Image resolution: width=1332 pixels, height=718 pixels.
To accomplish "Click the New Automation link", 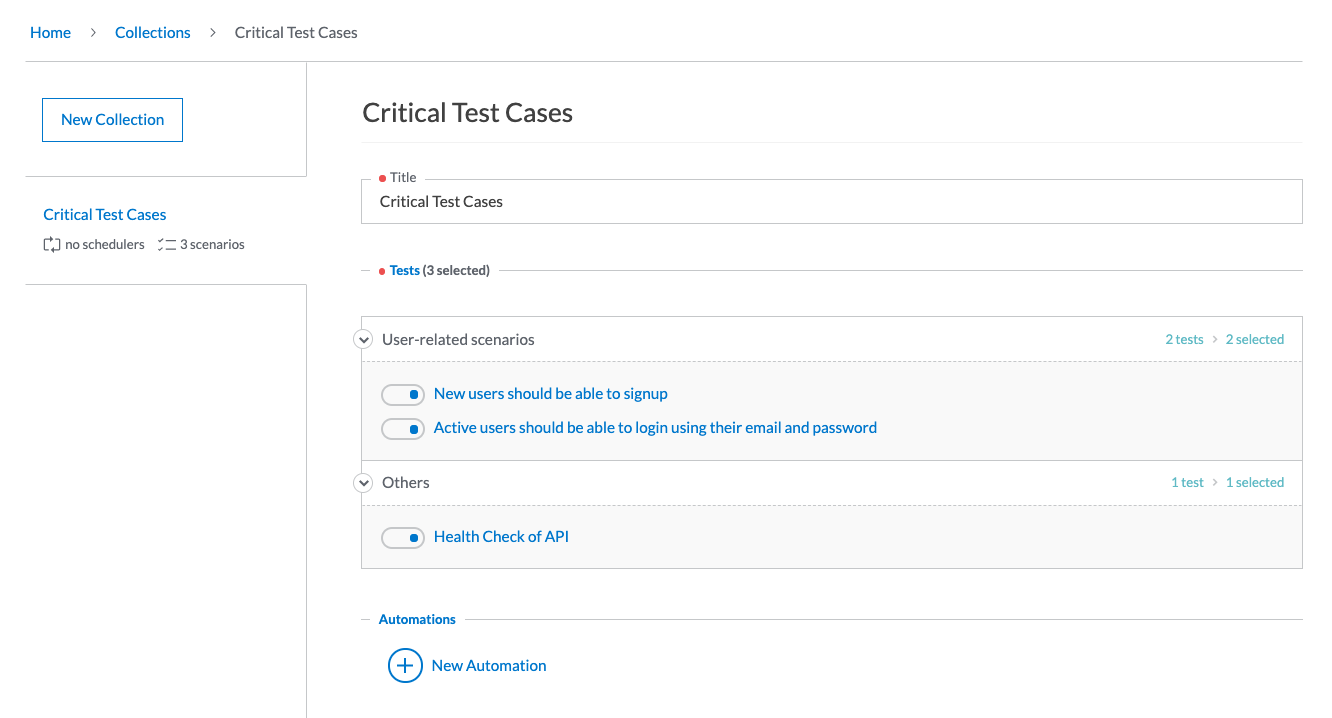I will [489, 665].
